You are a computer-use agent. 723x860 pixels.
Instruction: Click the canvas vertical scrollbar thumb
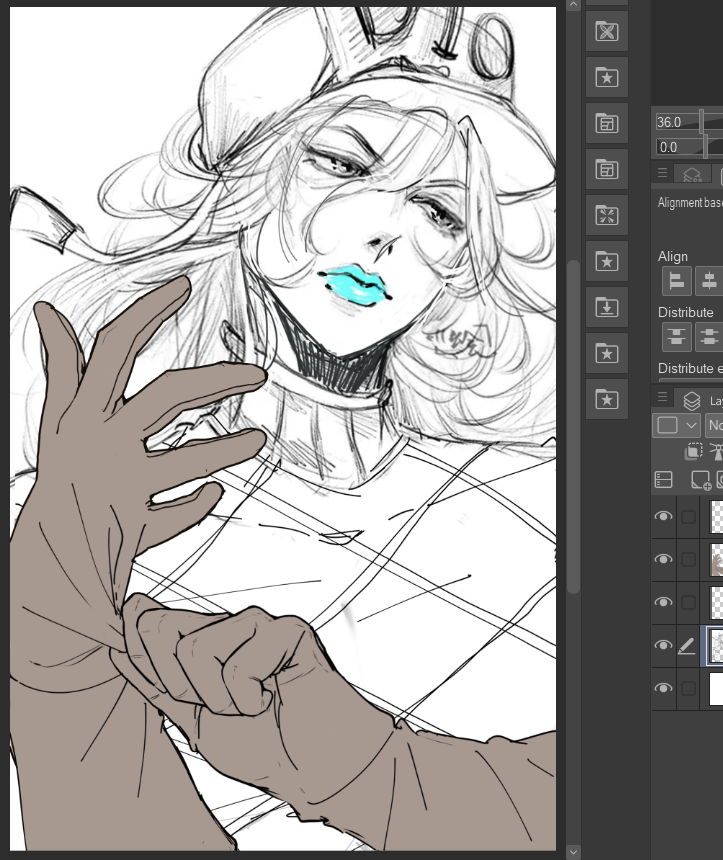573,427
